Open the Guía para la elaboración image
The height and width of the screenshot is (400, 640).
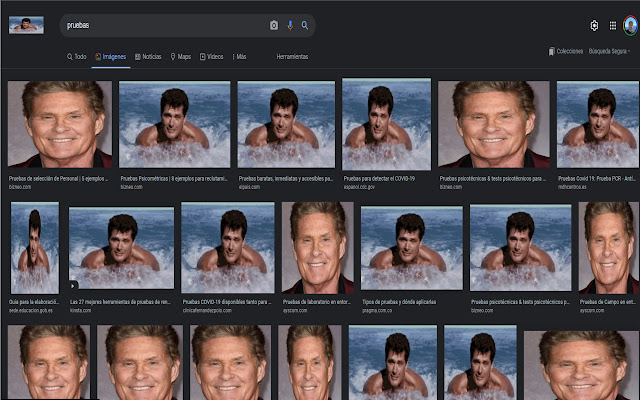35,248
